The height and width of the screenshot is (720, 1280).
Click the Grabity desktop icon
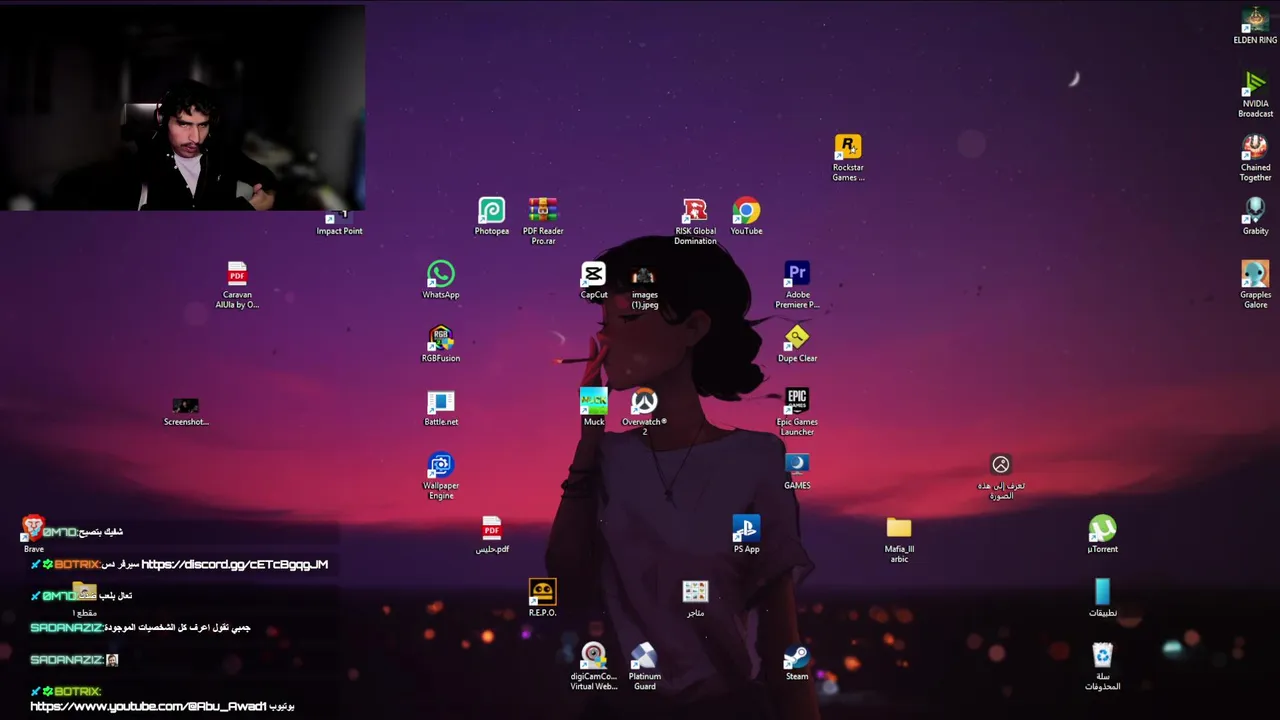pyautogui.click(x=1255, y=217)
